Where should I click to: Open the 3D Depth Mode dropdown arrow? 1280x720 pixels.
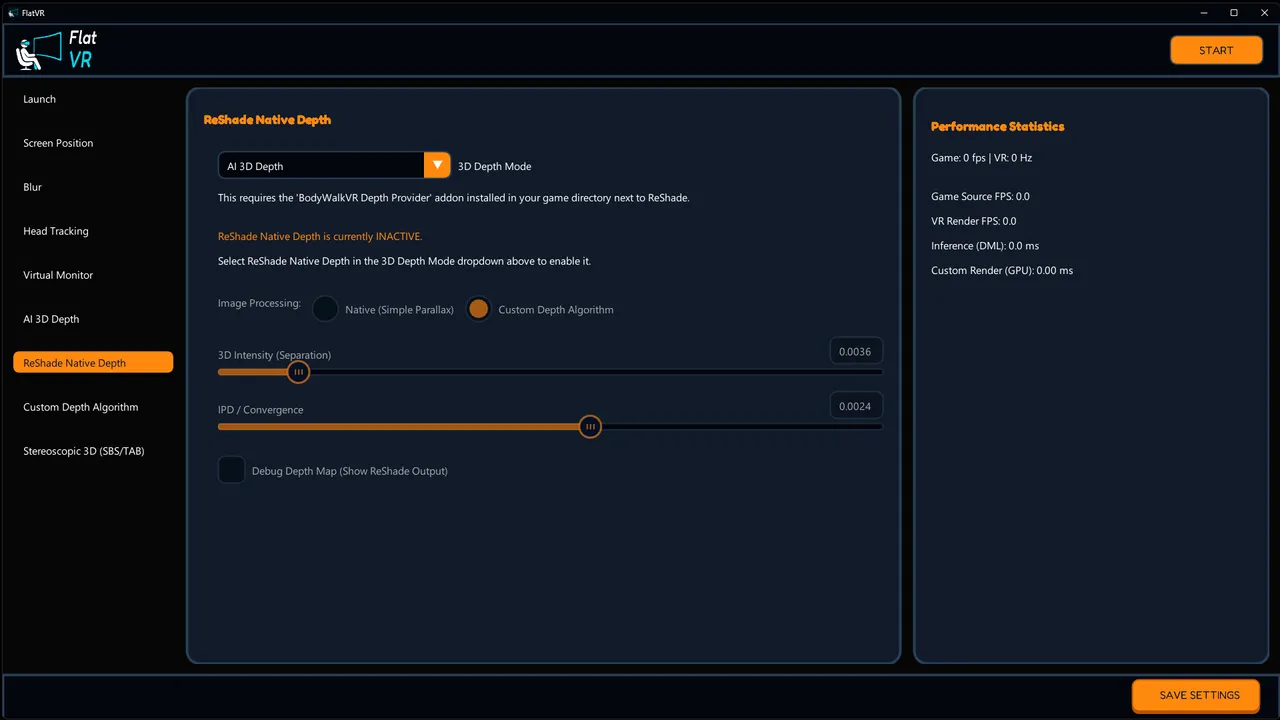coord(437,165)
